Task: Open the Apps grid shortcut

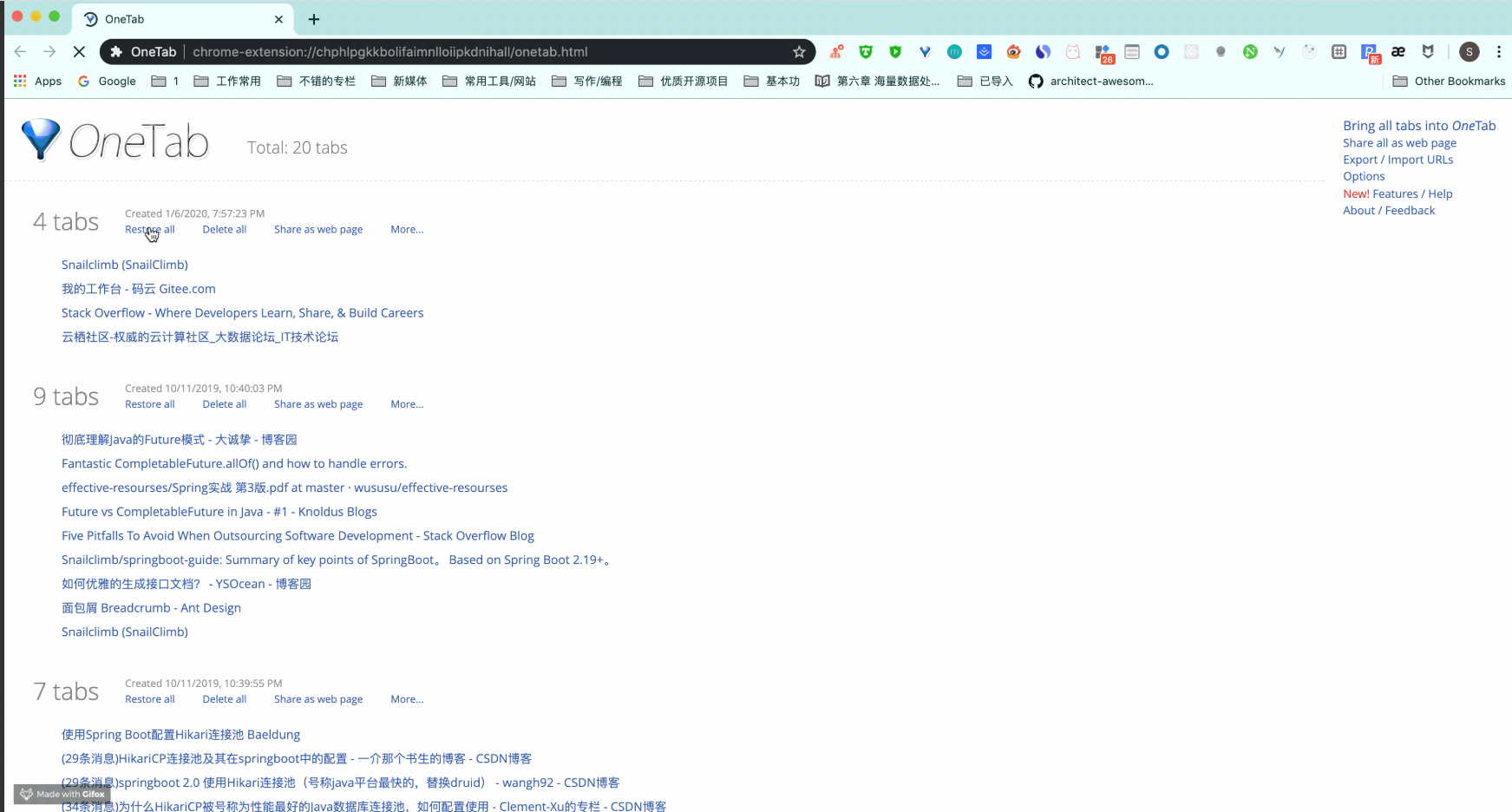Action: [37, 82]
